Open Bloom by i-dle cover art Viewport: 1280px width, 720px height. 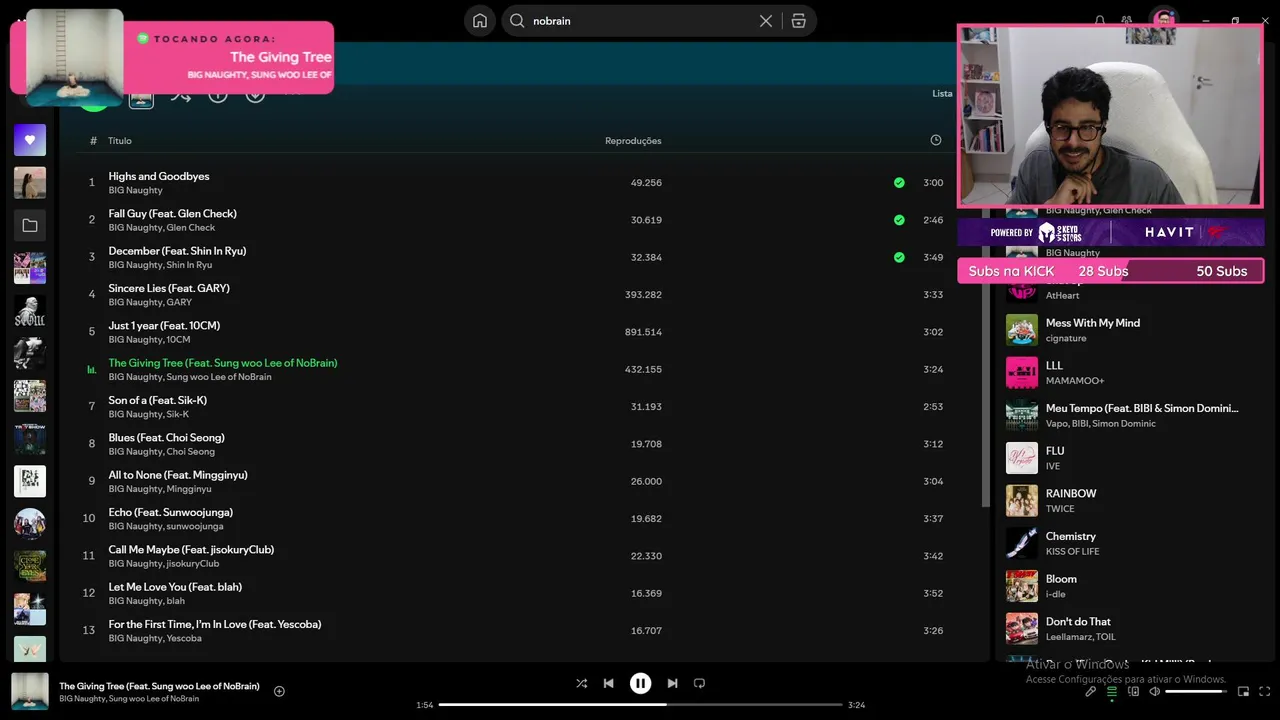1022,586
